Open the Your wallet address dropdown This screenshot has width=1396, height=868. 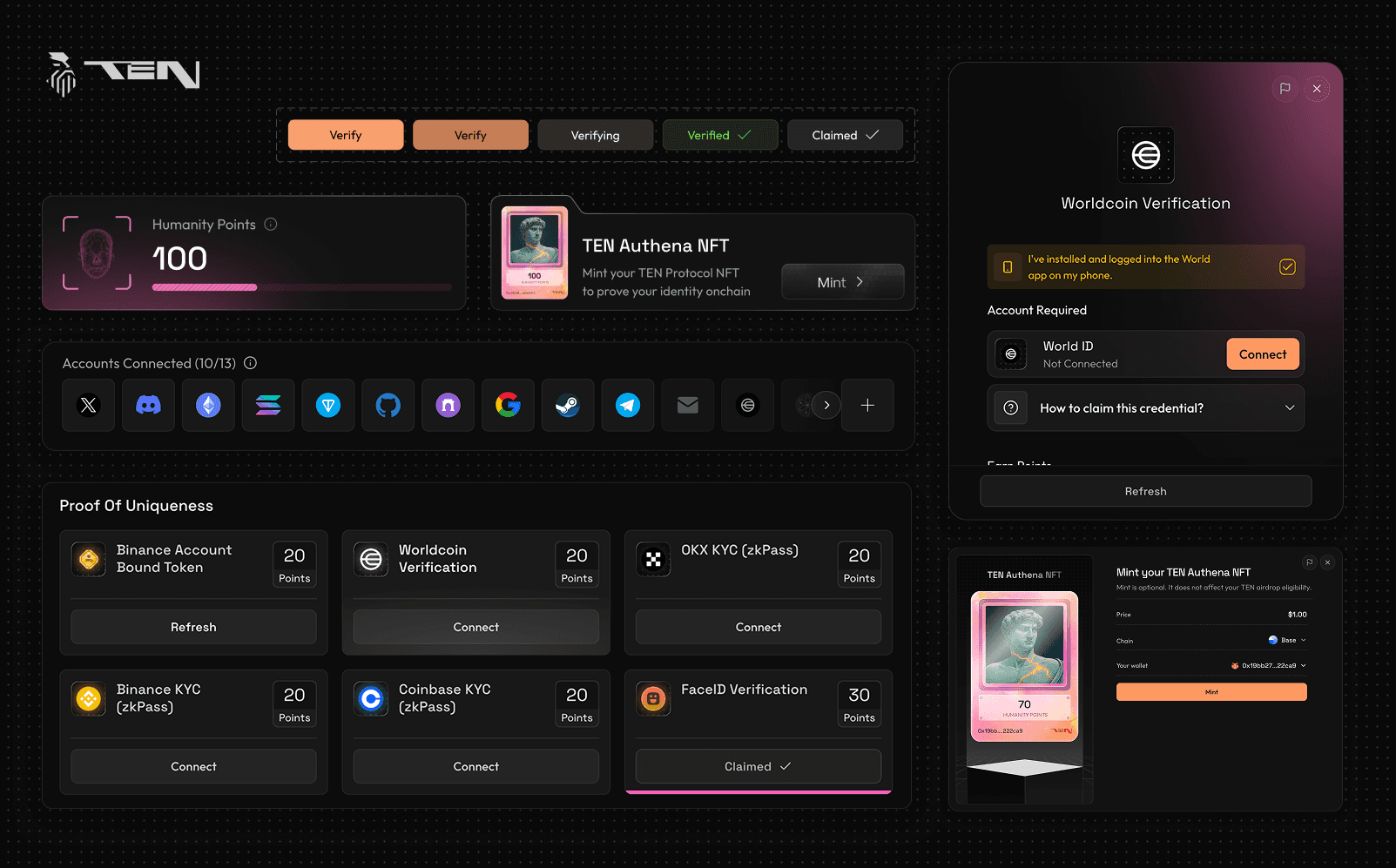tap(1269, 666)
